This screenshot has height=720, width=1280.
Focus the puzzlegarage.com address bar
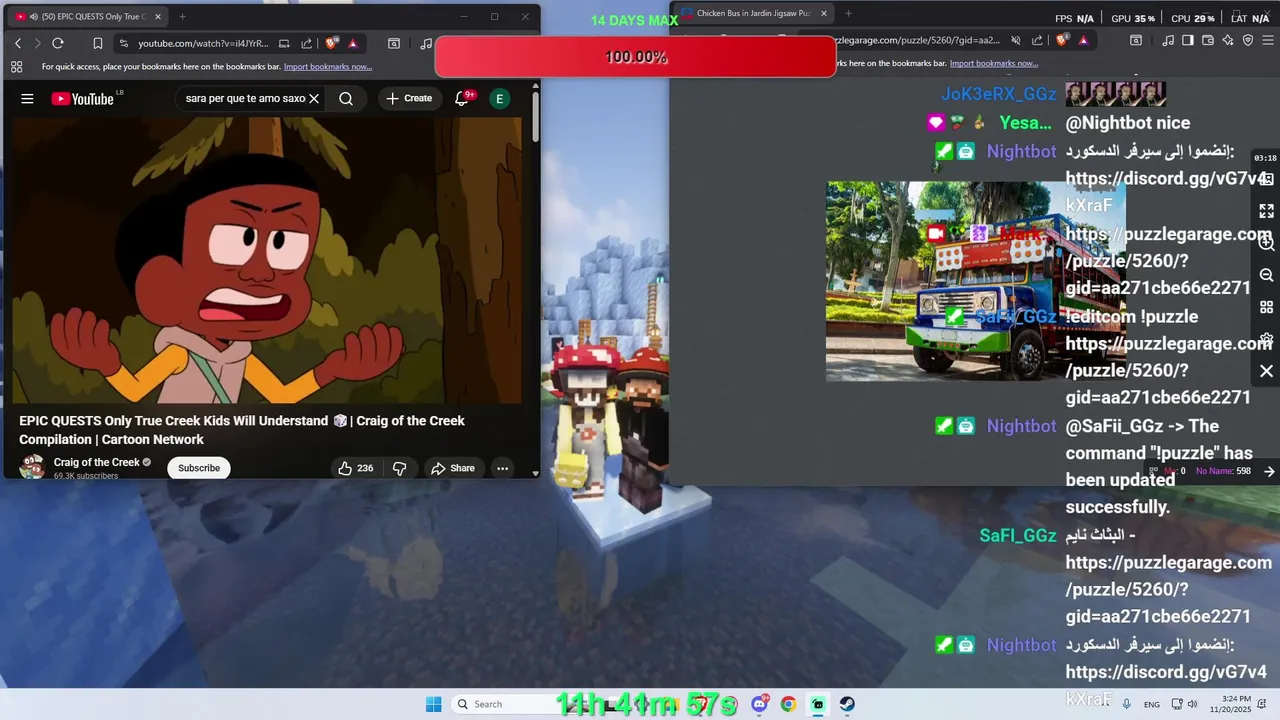918,40
